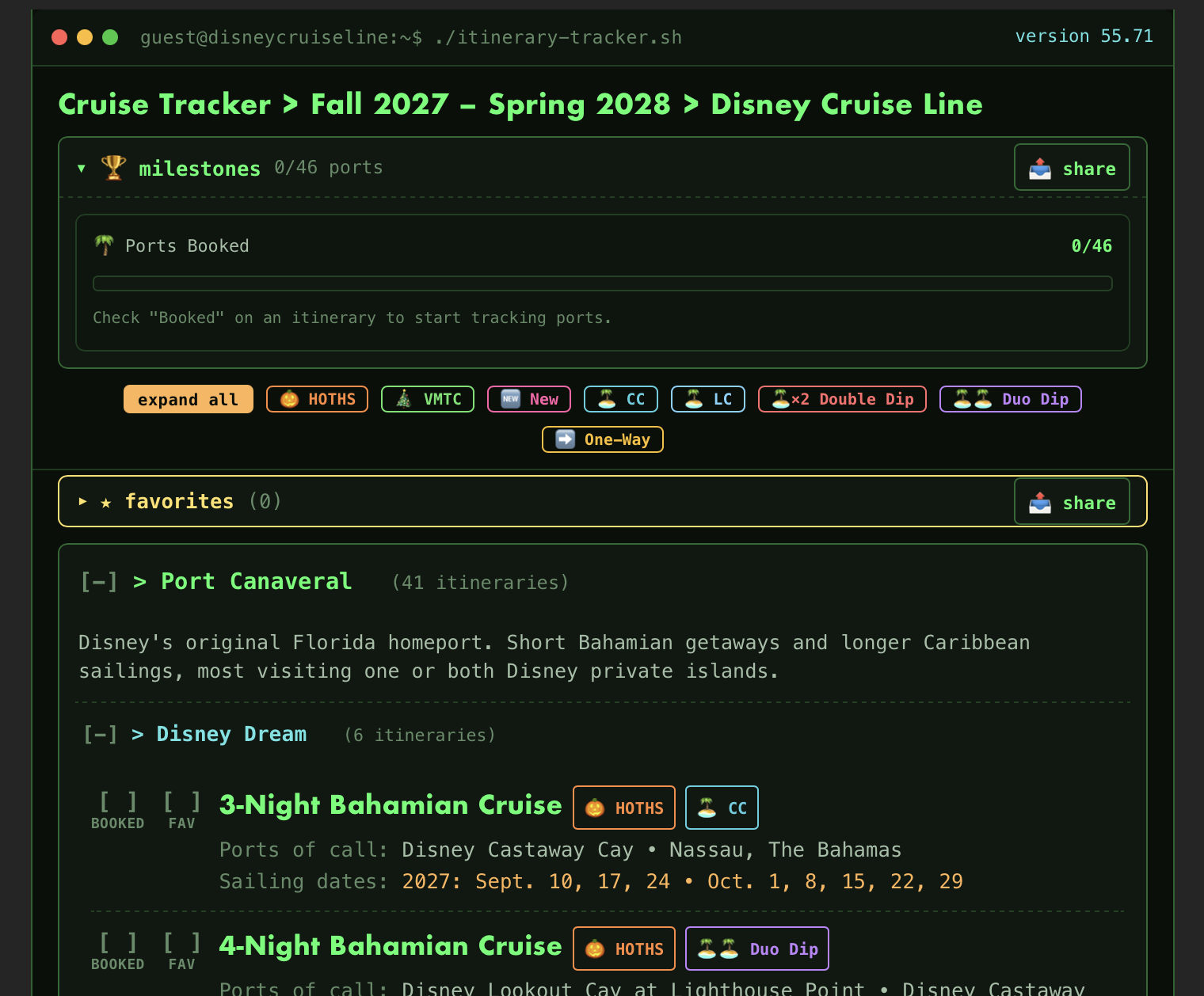Image resolution: width=1204 pixels, height=996 pixels.
Task: Click the Duo Dip tag on 4-Night cruise
Action: (x=757, y=948)
